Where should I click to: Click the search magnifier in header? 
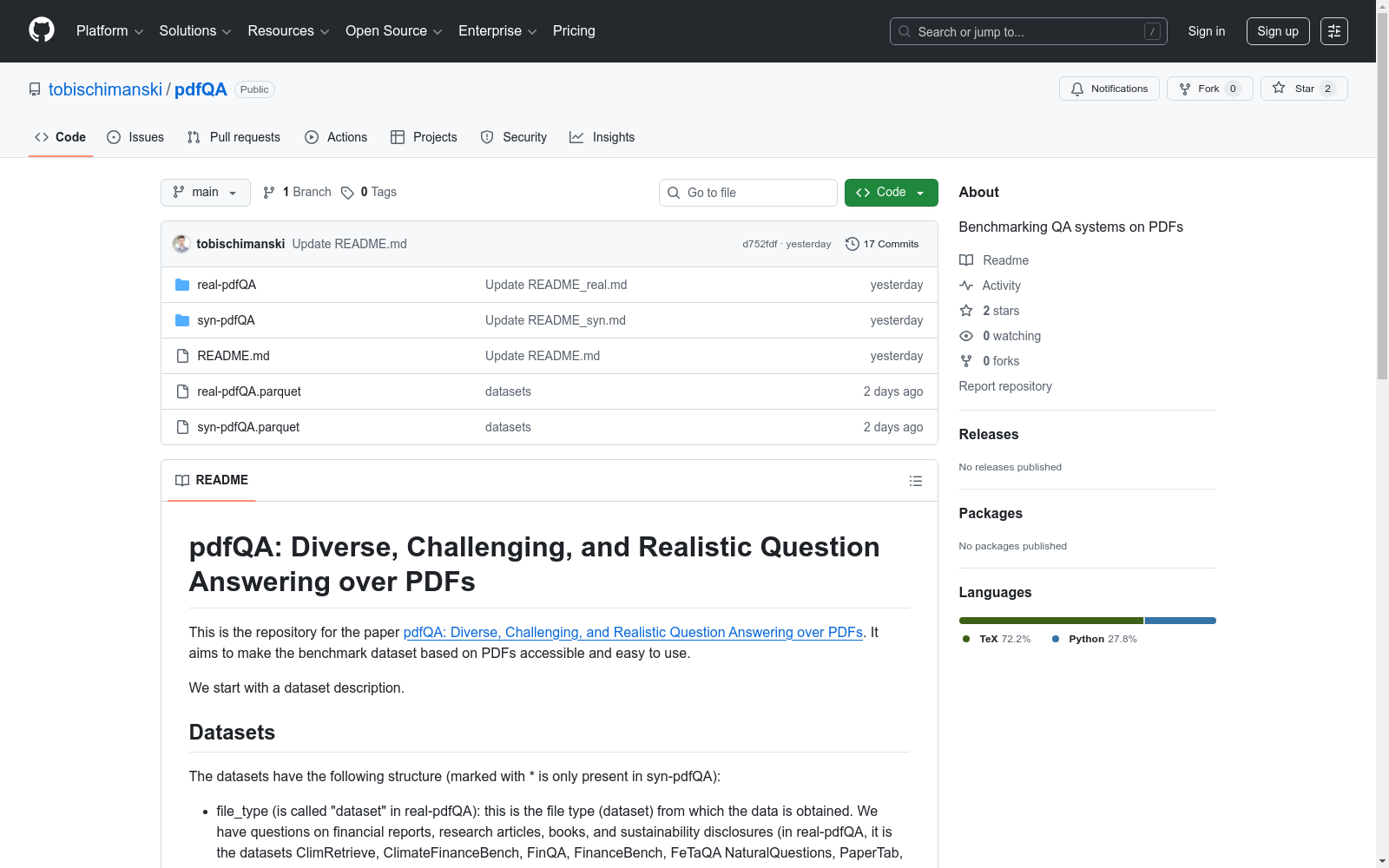pyautogui.click(x=905, y=31)
